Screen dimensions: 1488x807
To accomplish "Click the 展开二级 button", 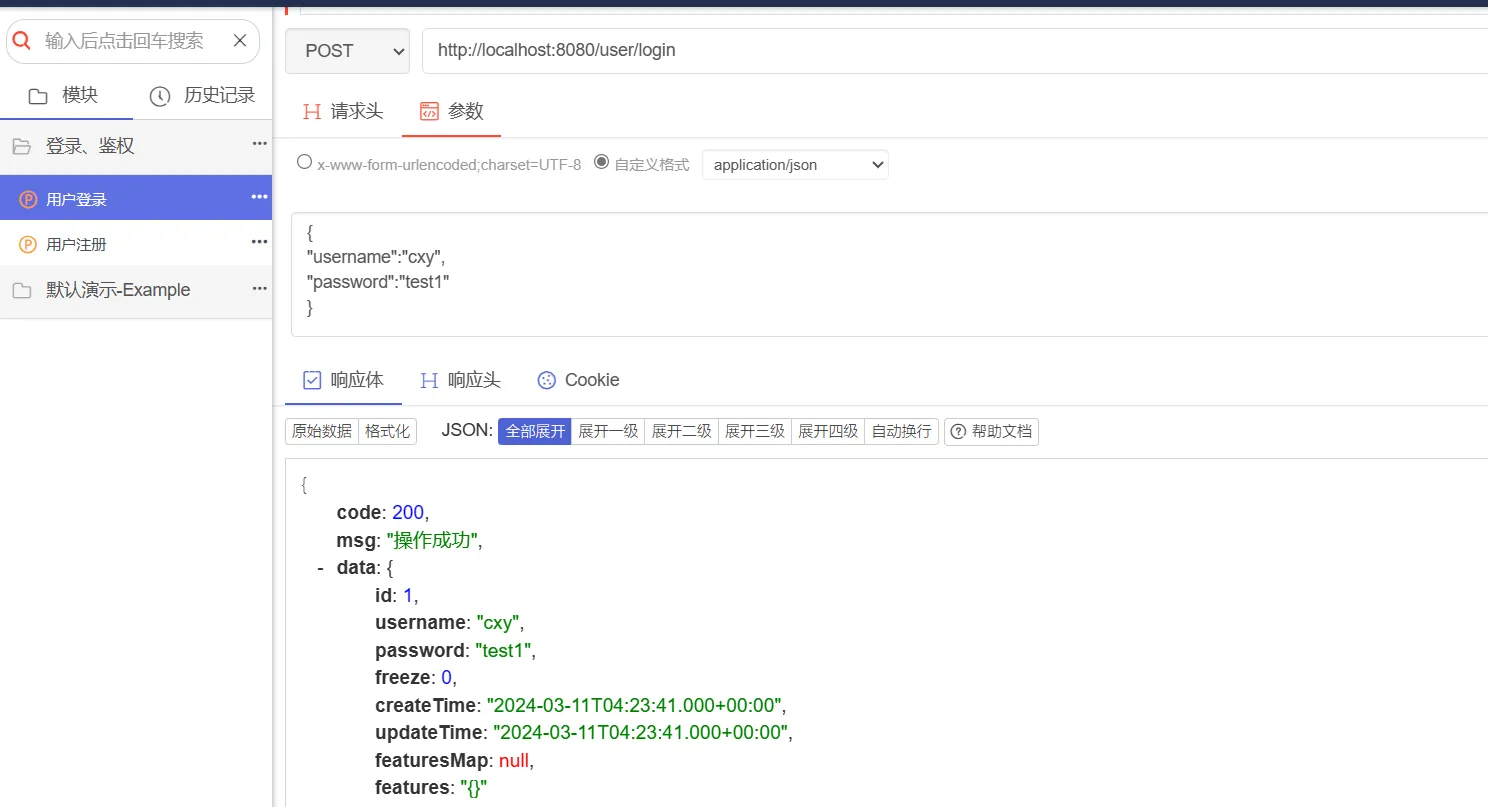I will coord(681,432).
